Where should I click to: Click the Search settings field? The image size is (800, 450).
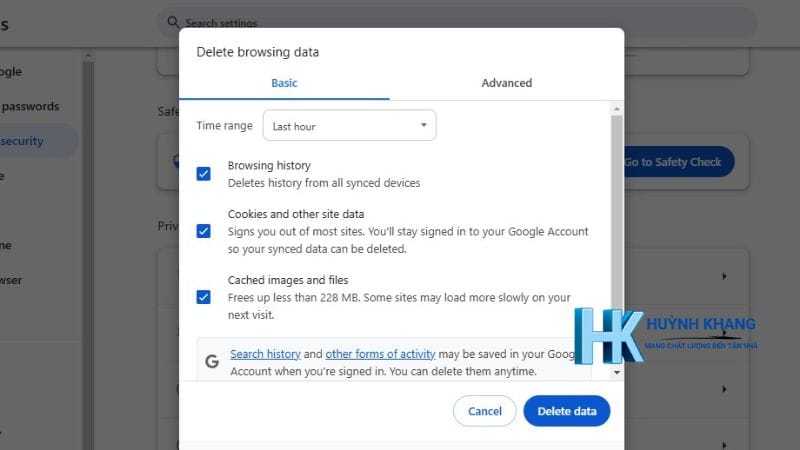457,23
